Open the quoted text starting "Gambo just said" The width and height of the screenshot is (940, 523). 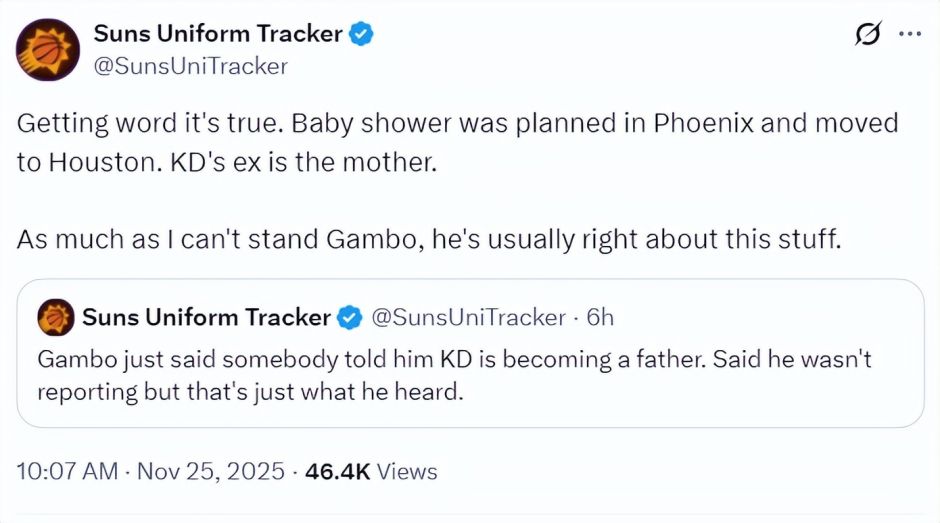click(x=454, y=358)
